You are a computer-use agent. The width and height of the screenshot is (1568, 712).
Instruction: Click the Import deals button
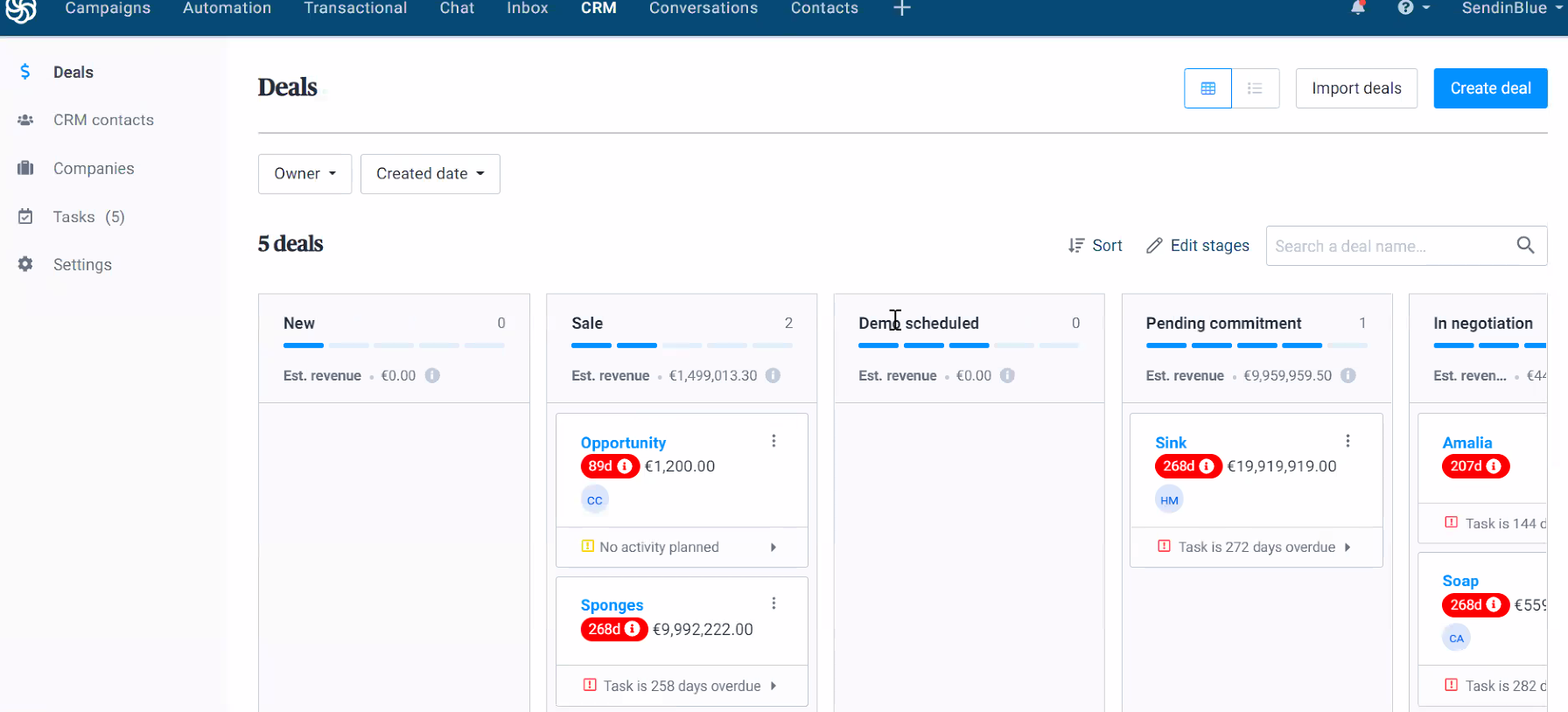coord(1355,88)
